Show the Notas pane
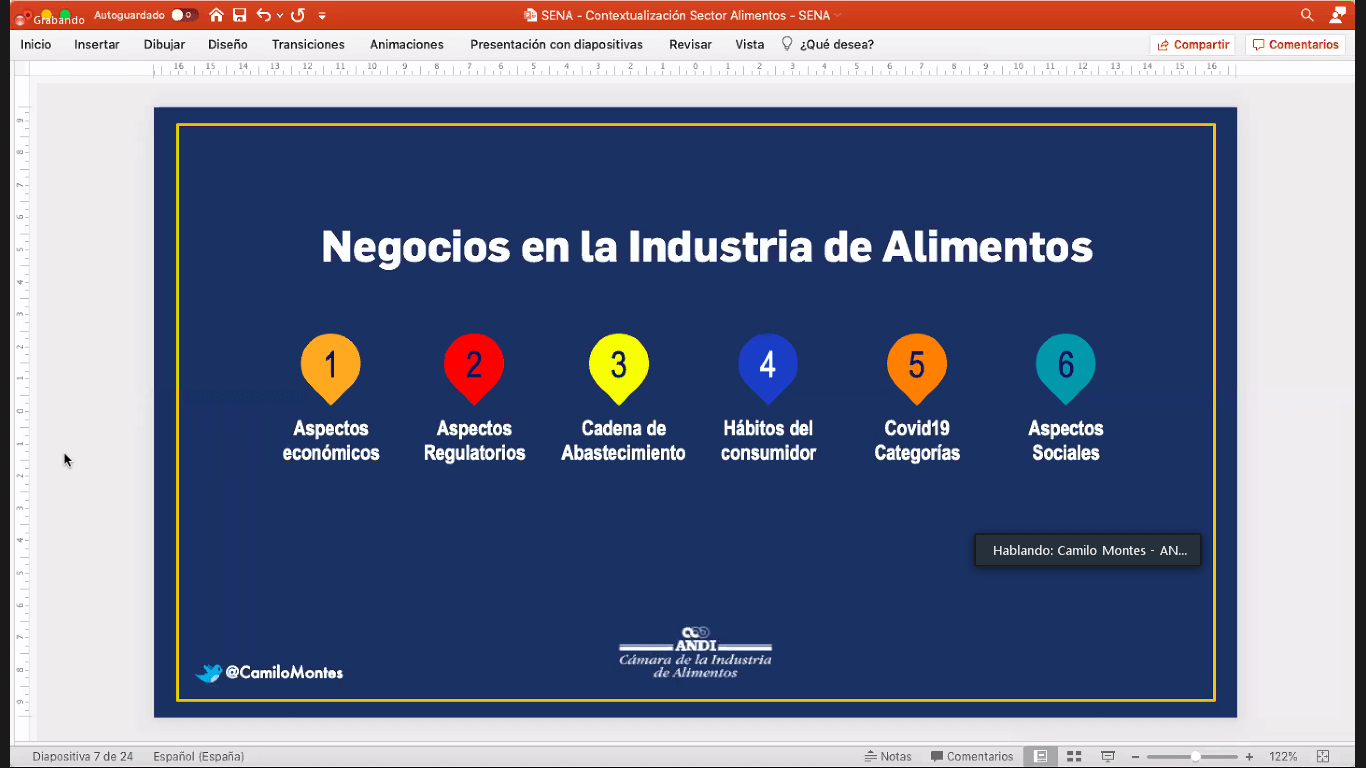The width and height of the screenshot is (1366, 768). click(x=888, y=756)
